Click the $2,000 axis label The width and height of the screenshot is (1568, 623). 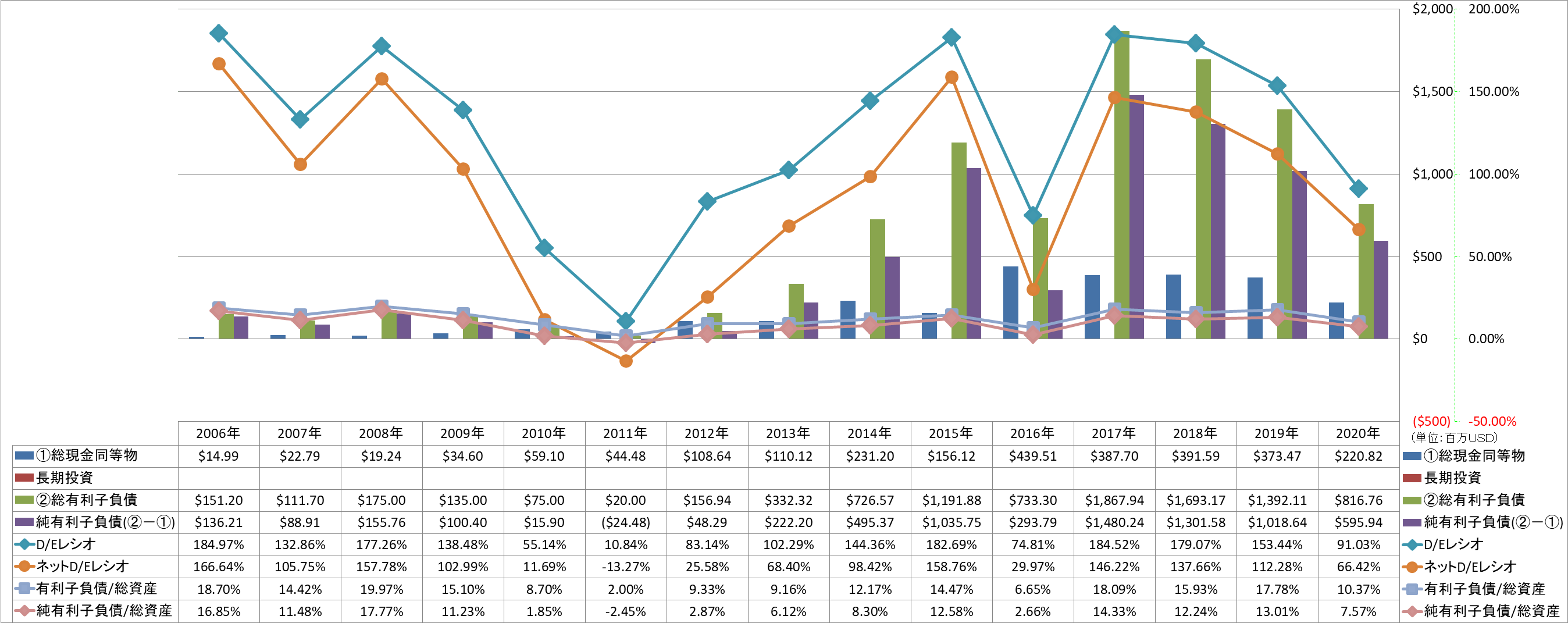pyautogui.click(x=1433, y=9)
